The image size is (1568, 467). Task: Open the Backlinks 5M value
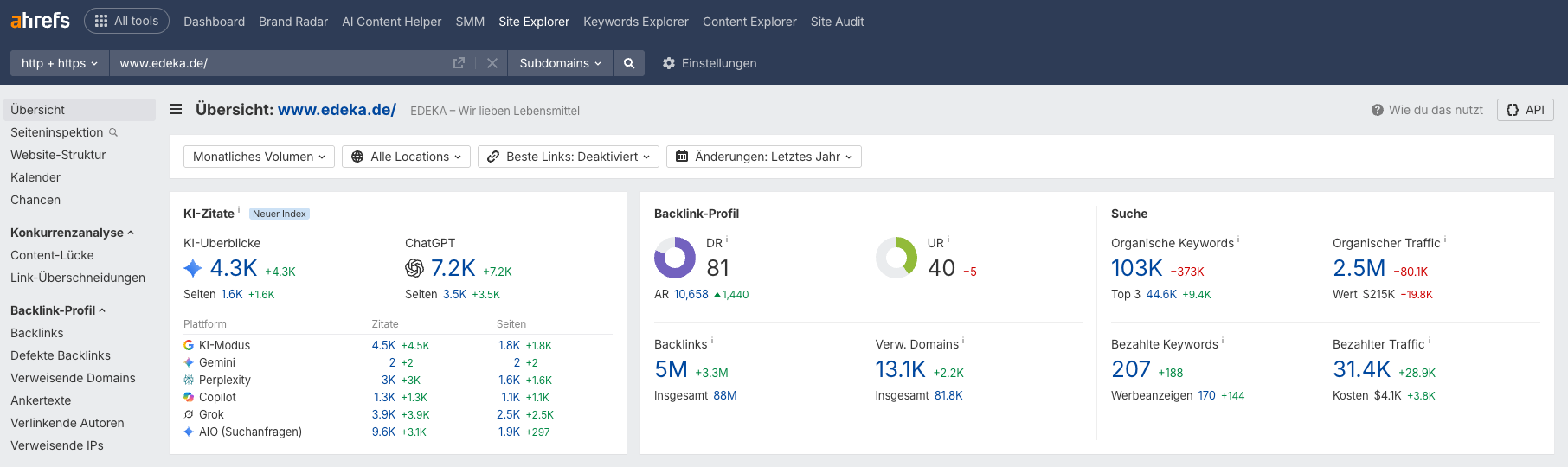[671, 369]
